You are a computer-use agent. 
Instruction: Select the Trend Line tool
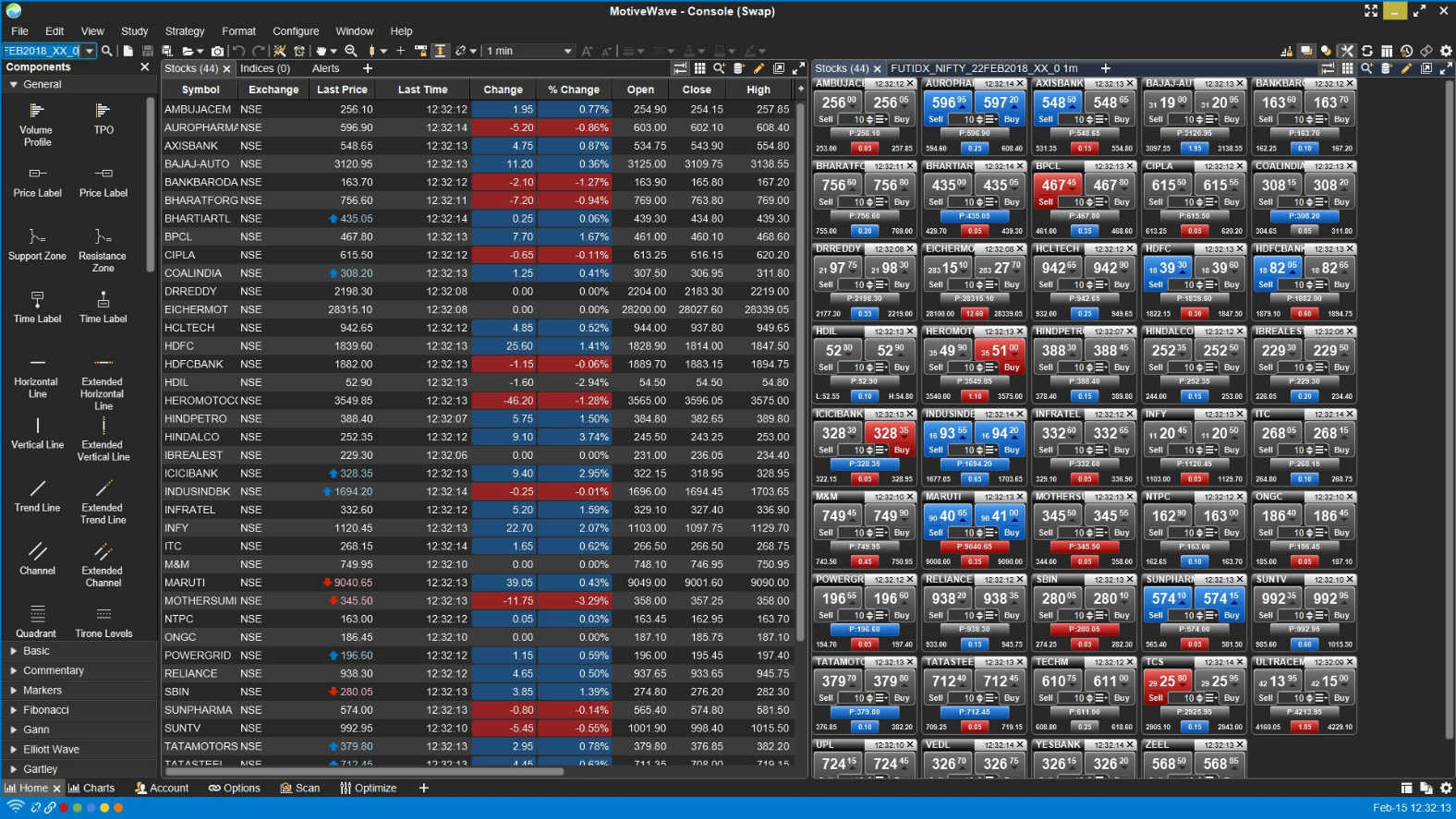[x=37, y=496]
